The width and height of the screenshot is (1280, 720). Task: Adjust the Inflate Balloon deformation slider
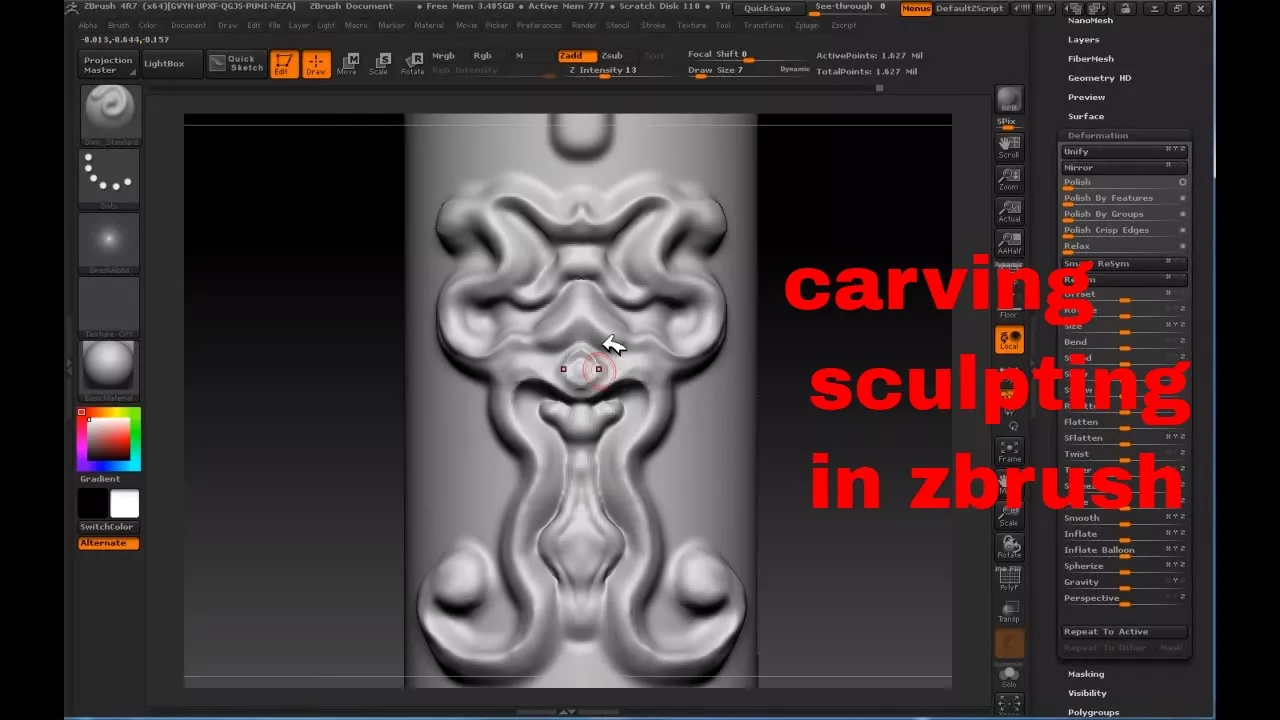click(1124, 551)
